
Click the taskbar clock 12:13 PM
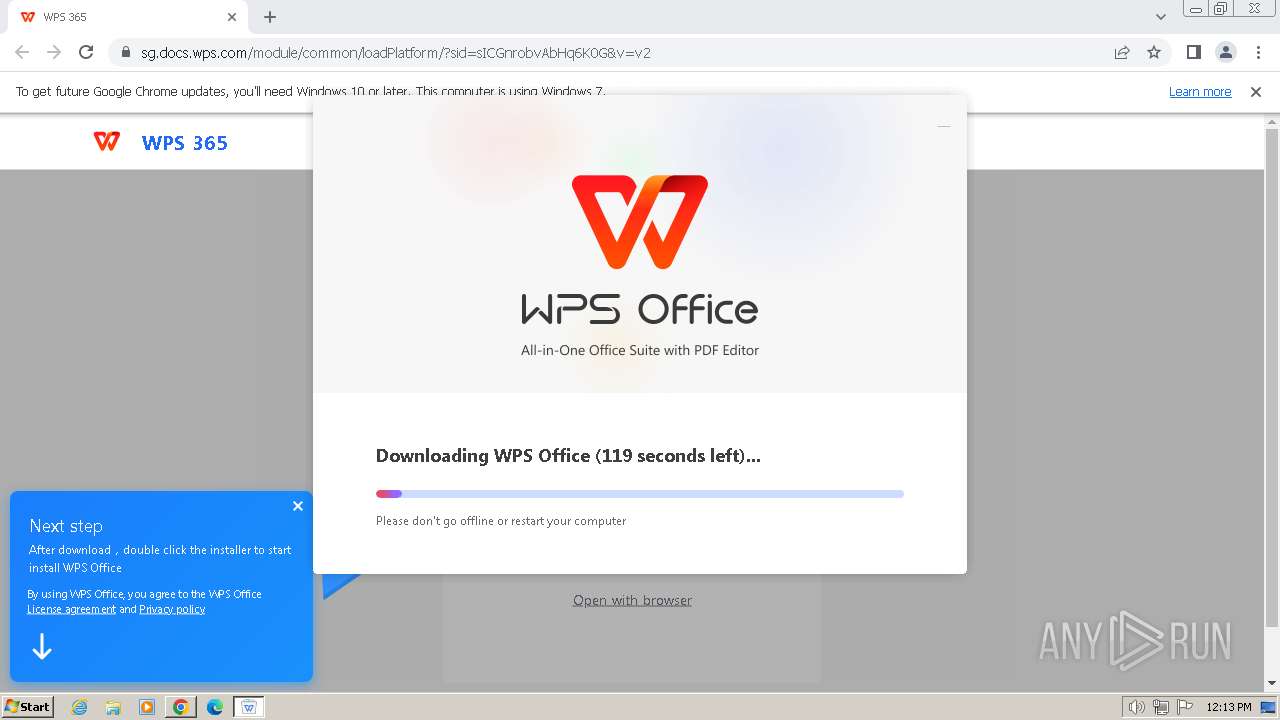click(1229, 707)
